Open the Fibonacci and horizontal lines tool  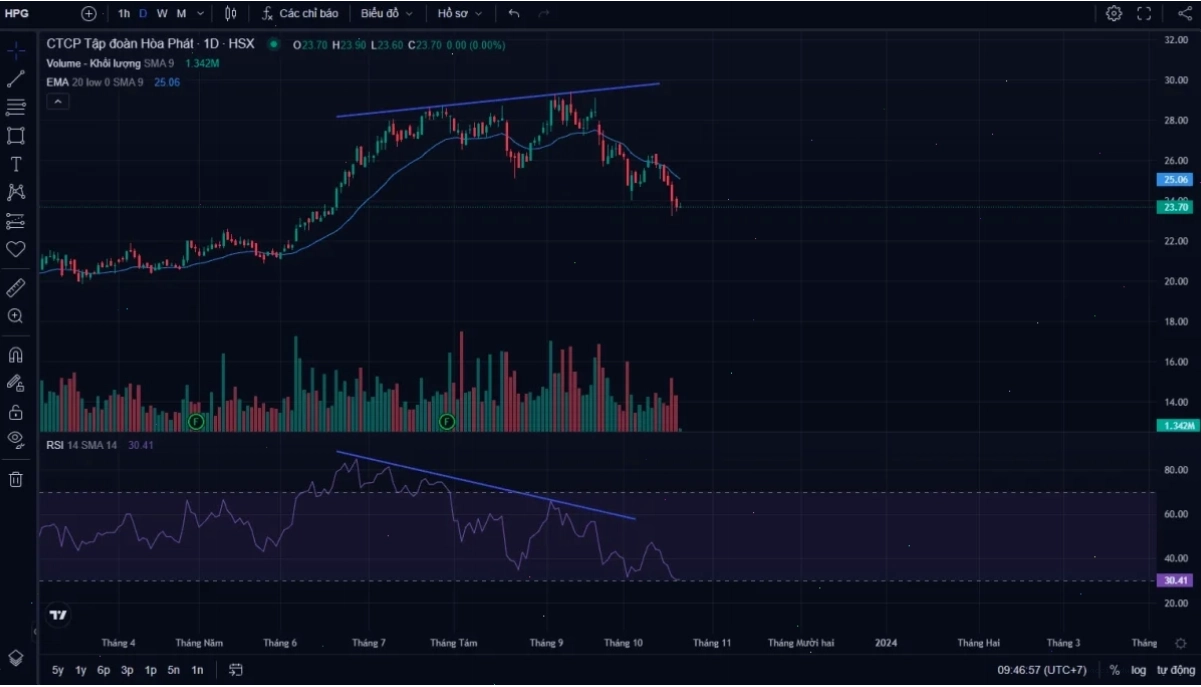tap(16, 107)
